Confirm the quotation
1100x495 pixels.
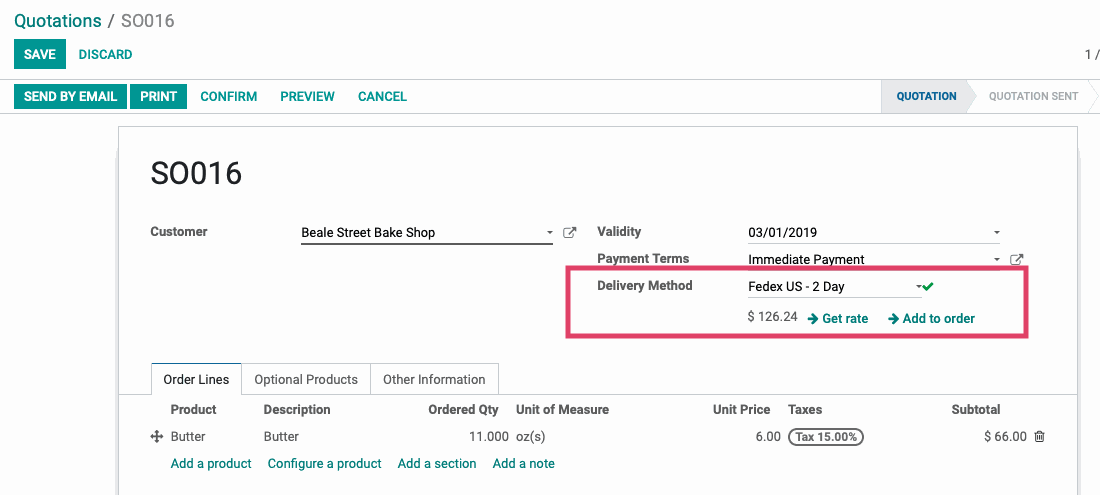click(229, 97)
